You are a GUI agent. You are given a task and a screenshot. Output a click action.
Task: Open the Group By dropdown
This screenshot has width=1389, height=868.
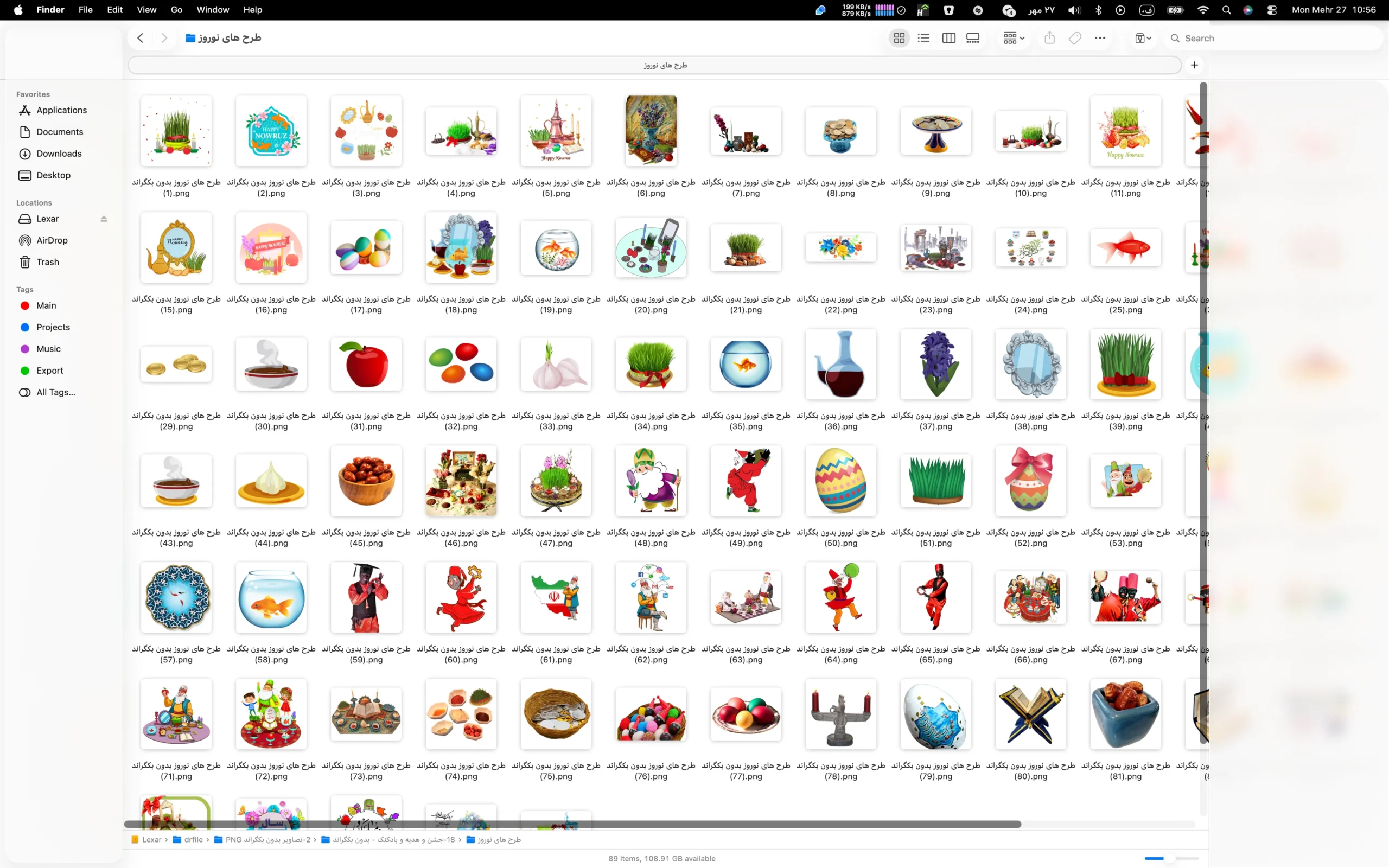[1014, 38]
